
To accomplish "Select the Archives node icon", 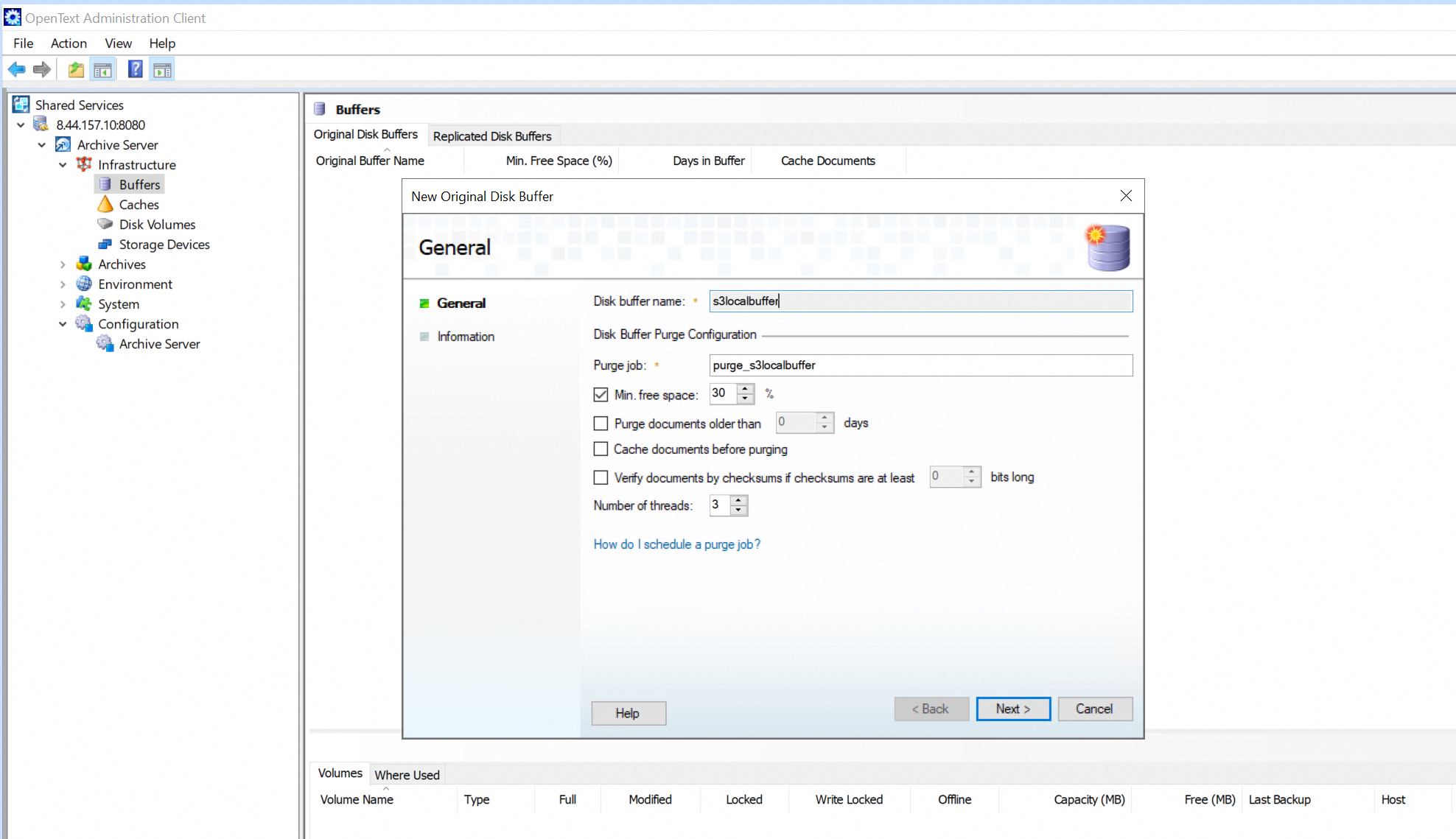I will (85, 264).
